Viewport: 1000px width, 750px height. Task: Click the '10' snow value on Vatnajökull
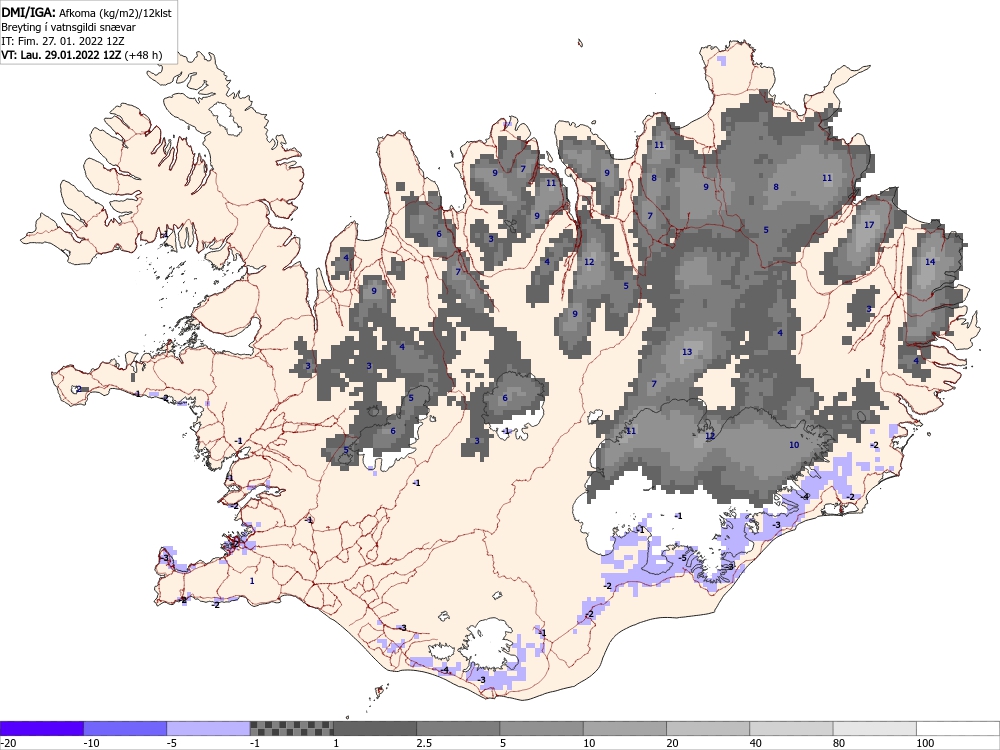coord(794,445)
